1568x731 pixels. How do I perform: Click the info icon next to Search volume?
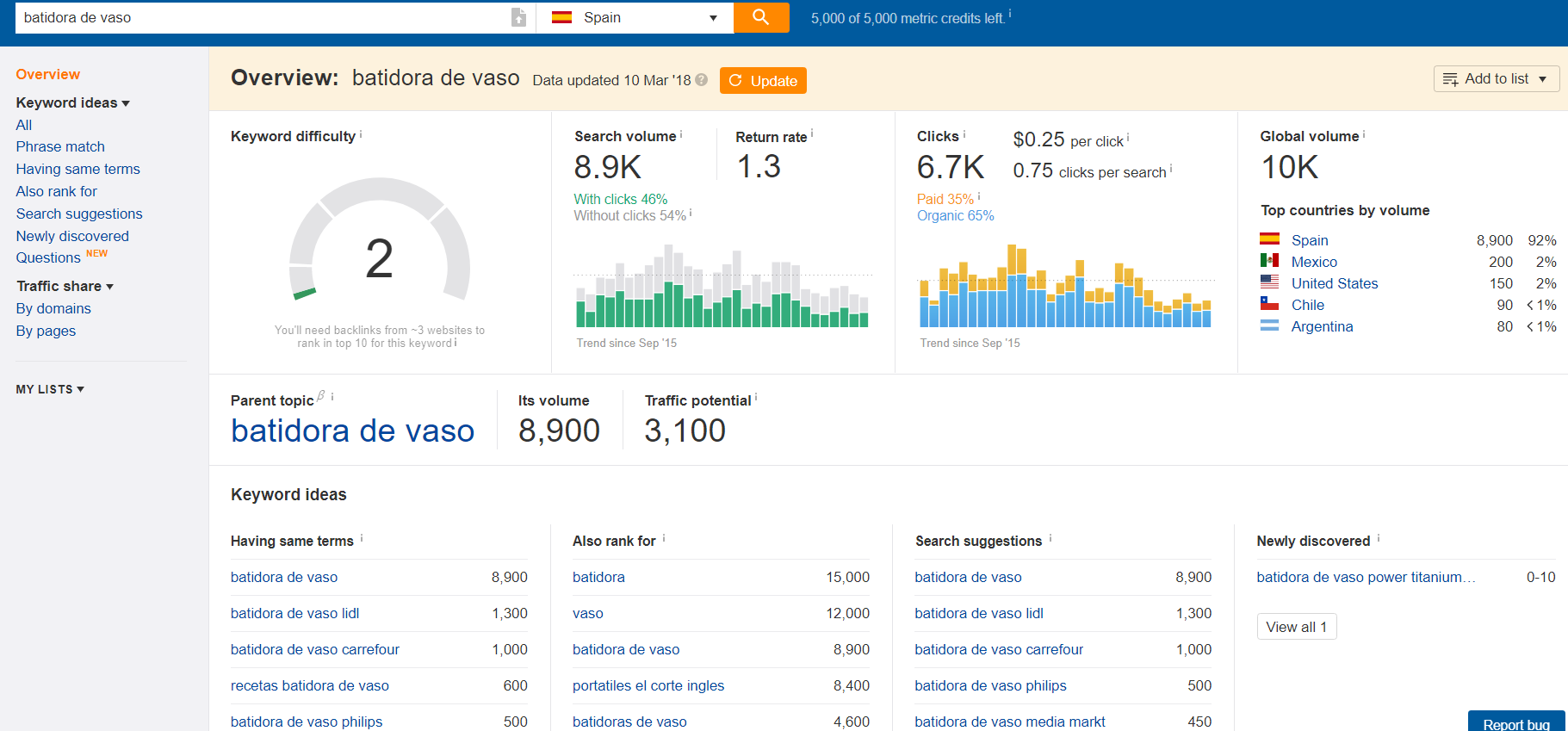681,133
